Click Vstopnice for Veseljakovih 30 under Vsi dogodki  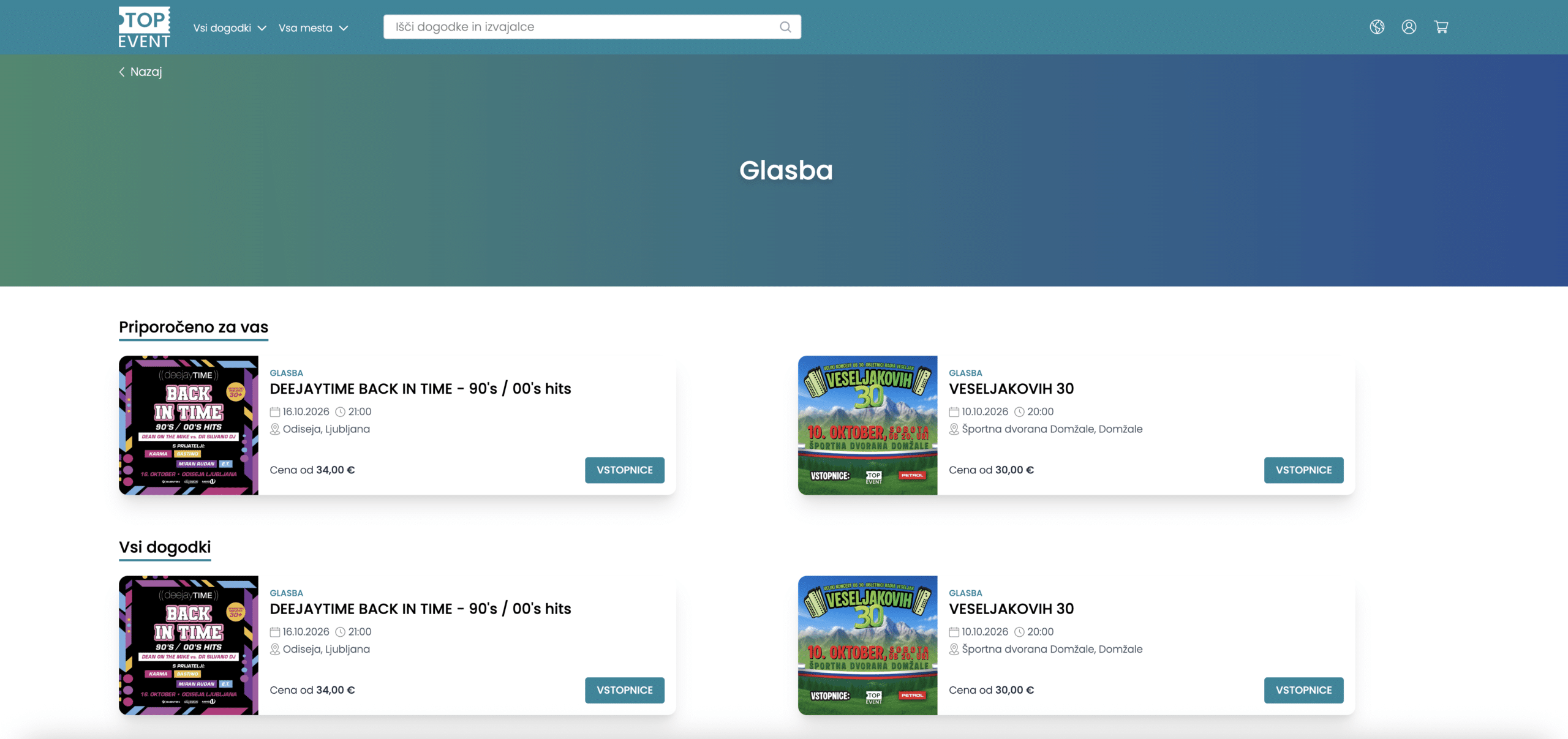click(x=1304, y=690)
